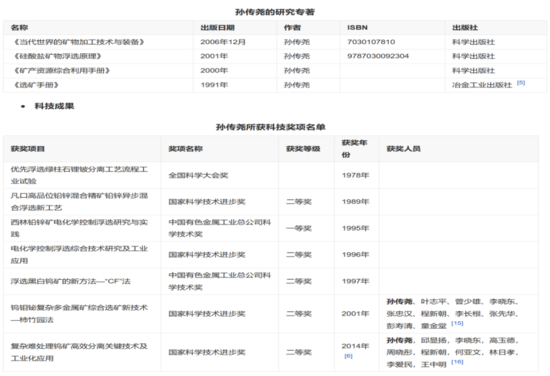The width and height of the screenshot is (550, 376).
Task: Click 国家科学技术进步奖 in the 1996年 row
Action: [207, 255]
